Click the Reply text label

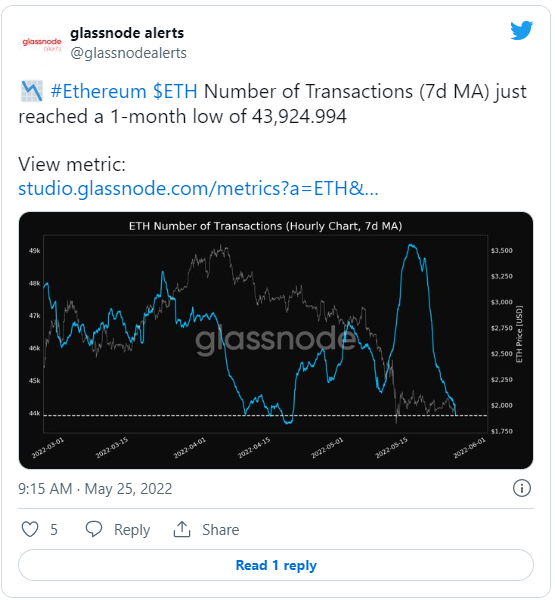point(132,530)
